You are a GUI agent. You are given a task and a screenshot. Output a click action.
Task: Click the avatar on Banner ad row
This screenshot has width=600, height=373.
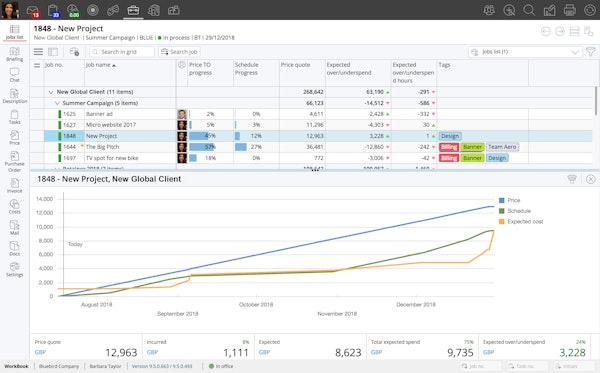182,114
